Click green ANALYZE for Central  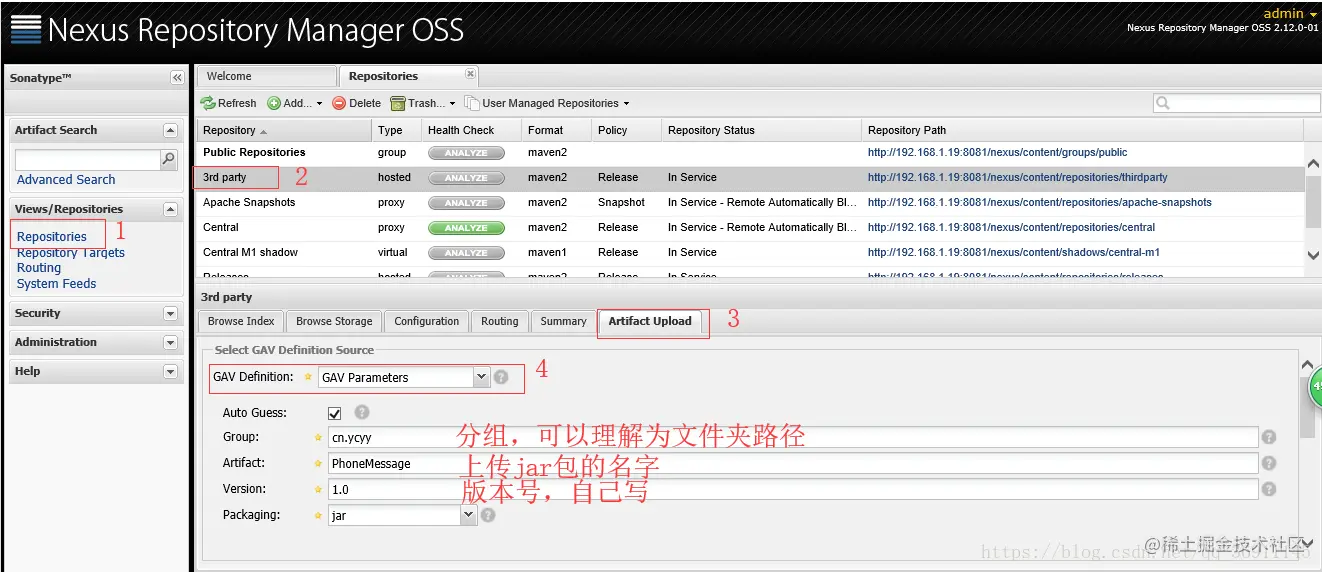click(466, 228)
